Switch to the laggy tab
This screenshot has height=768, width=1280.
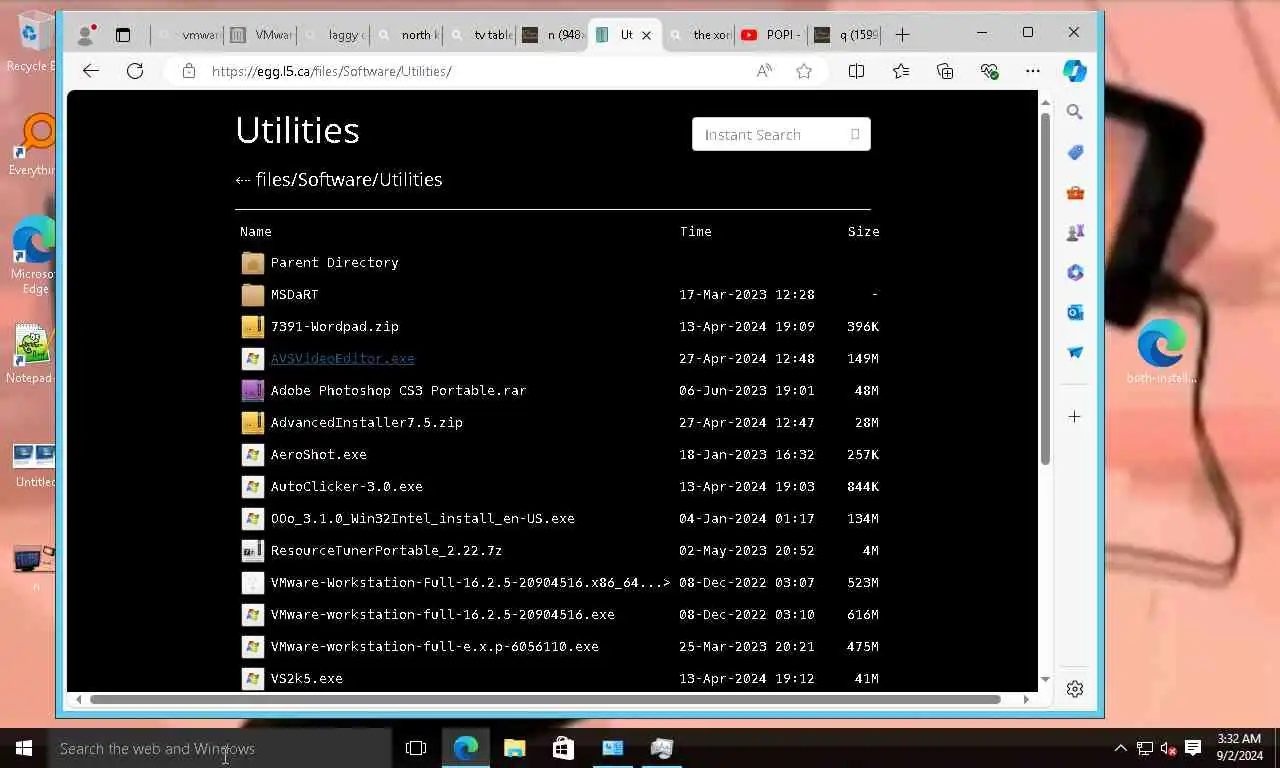[x=334, y=35]
